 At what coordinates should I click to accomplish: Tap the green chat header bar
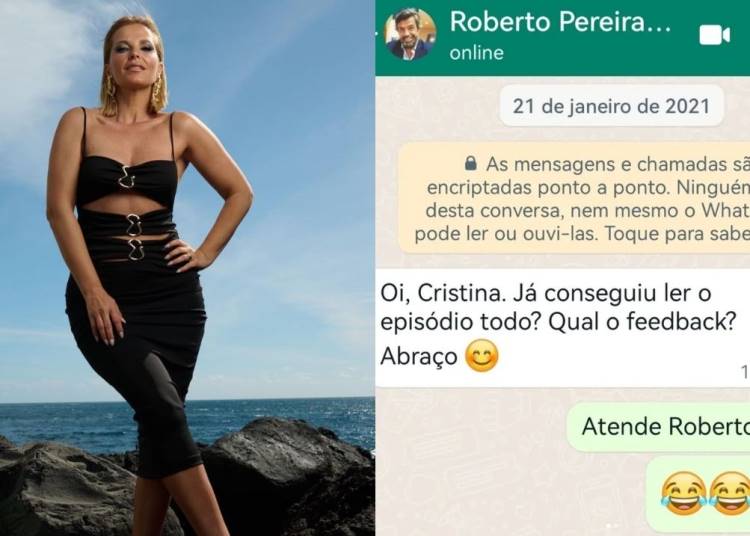pyautogui.click(x=562, y=37)
